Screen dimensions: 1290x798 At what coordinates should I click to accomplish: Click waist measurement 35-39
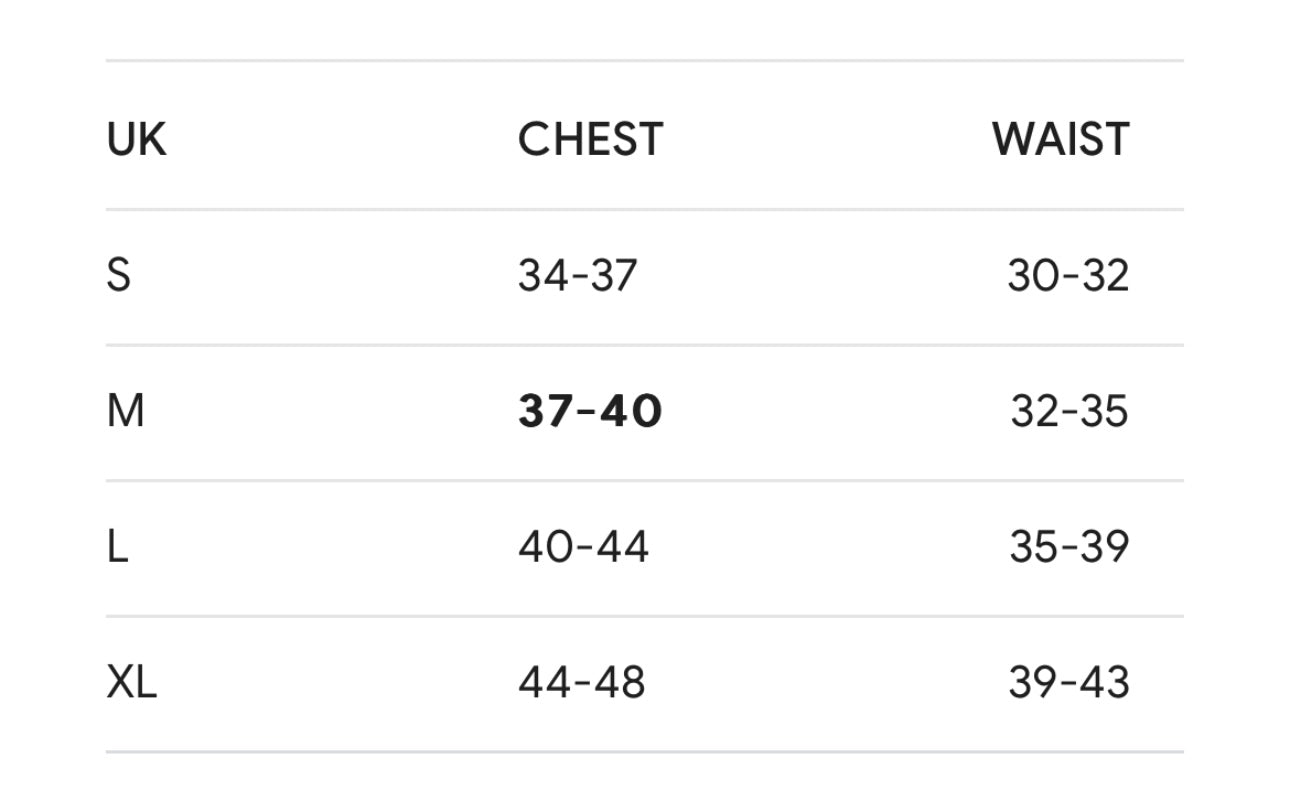(x=1069, y=547)
